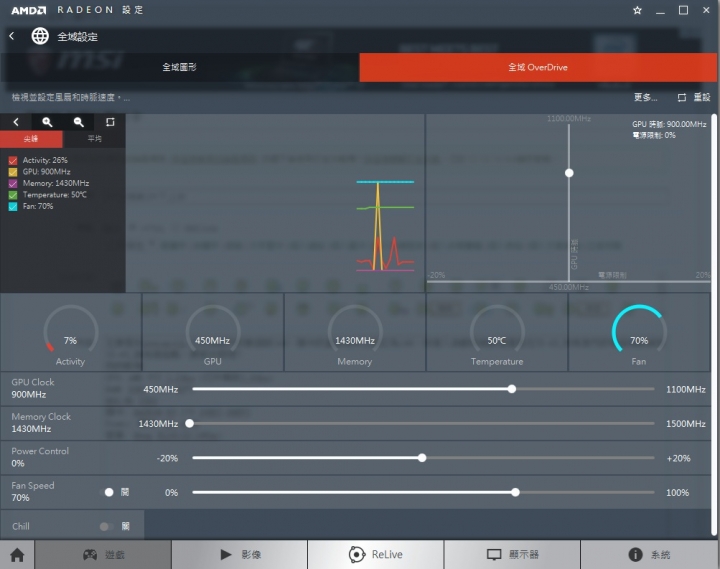The image size is (720, 569).
Task: Go back using the header arrow beside the globe
Action: (x=12, y=36)
